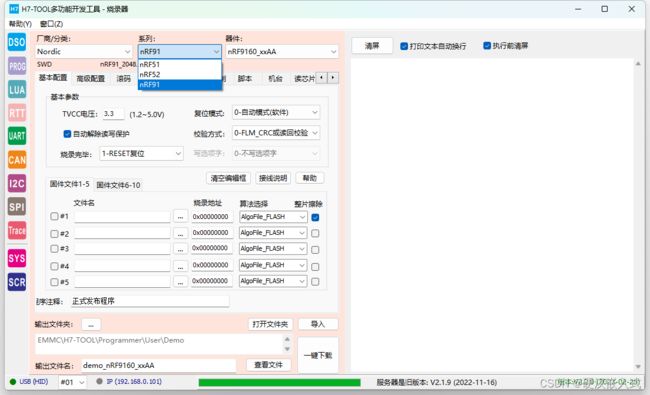Open the Trace sidebar icon

17,230
